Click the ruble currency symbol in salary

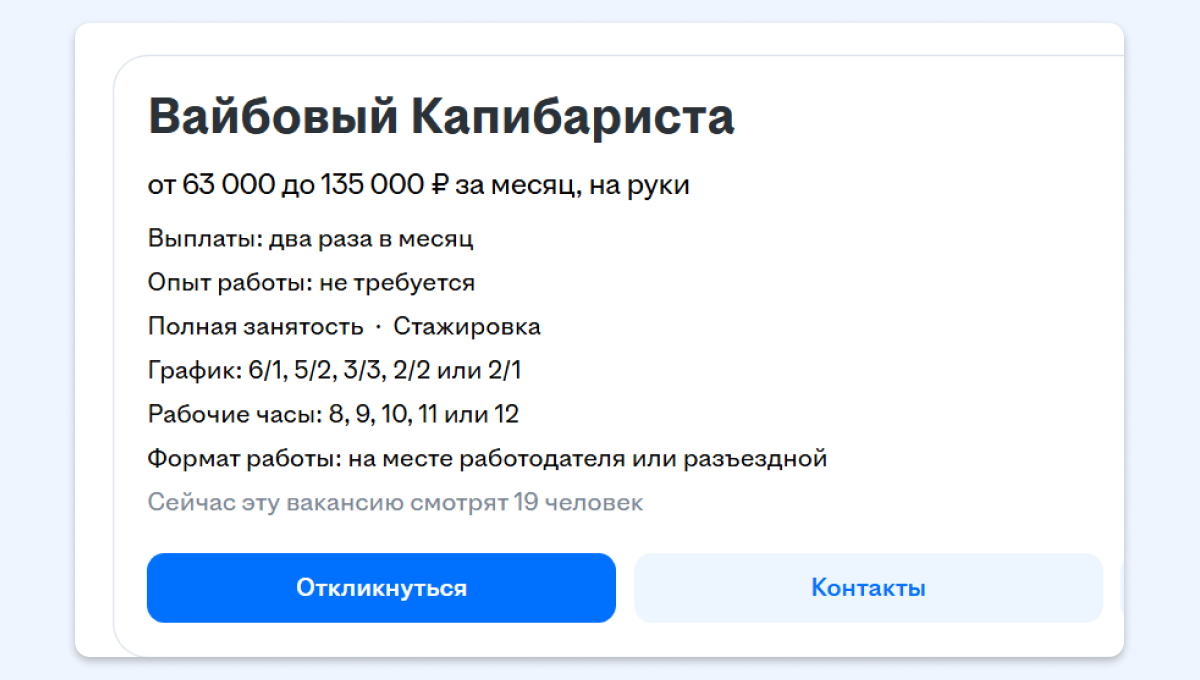440,185
